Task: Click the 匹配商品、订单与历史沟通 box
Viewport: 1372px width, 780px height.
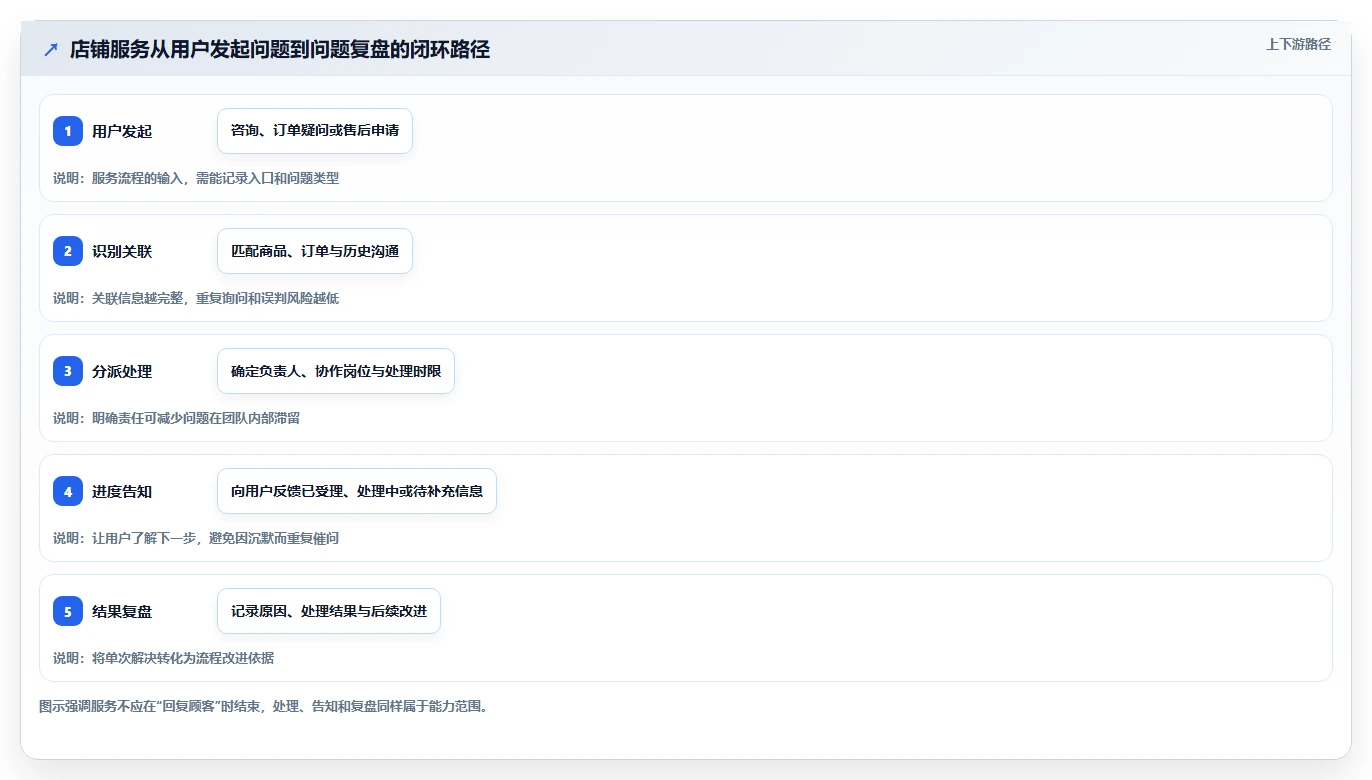Action: pos(315,251)
